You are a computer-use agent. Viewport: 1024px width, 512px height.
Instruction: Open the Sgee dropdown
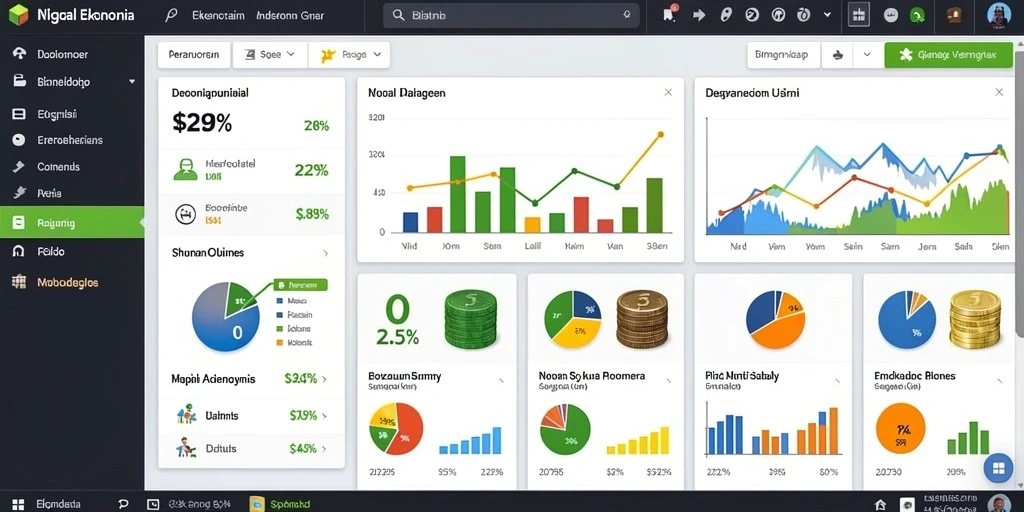[x=269, y=55]
